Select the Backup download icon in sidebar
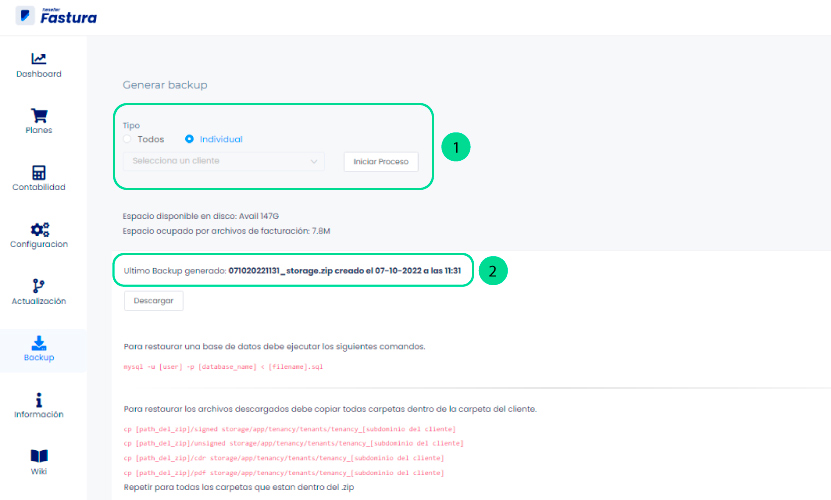831x500 pixels. [39, 342]
